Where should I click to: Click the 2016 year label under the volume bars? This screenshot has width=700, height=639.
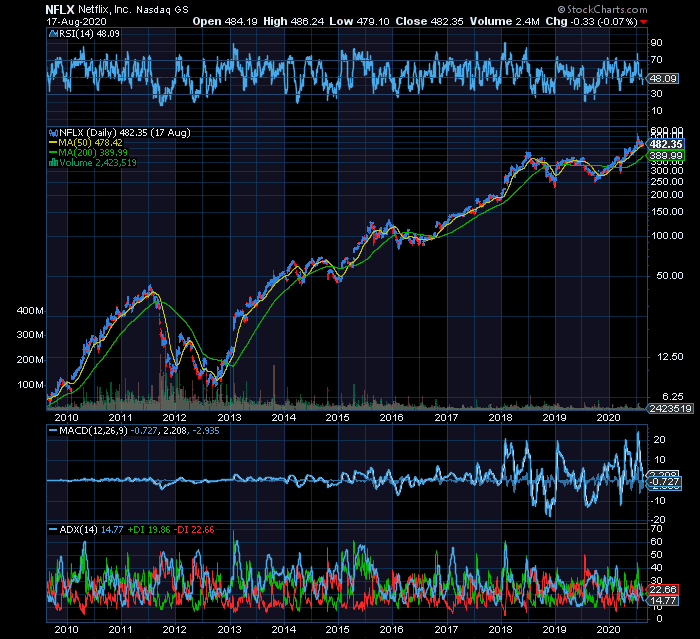[392, 418]
